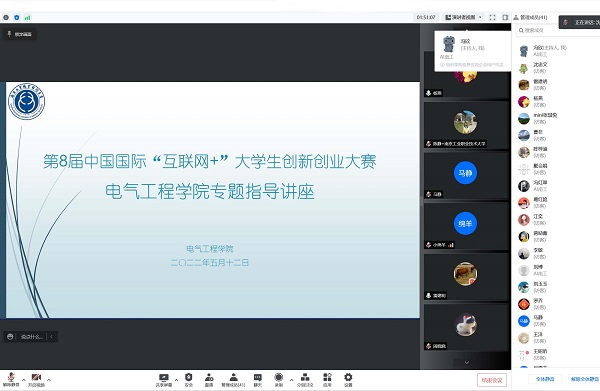Viewport: 600px width, 391px height.
Task: Open the apps grid icon
Action: (x=327, y=380)
